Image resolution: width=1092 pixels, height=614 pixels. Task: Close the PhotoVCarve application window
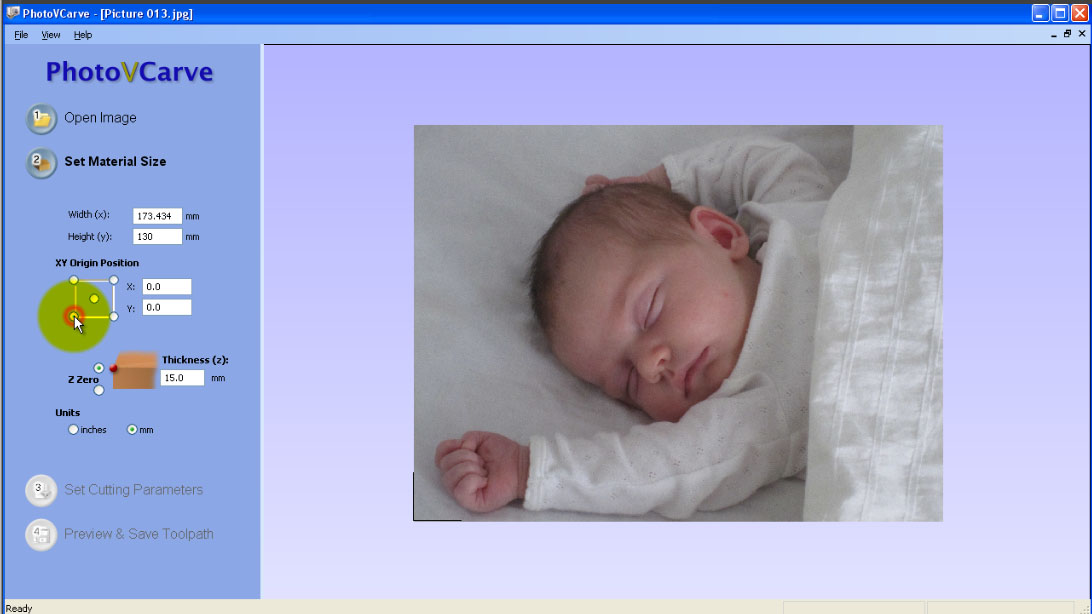[1079, 13]
